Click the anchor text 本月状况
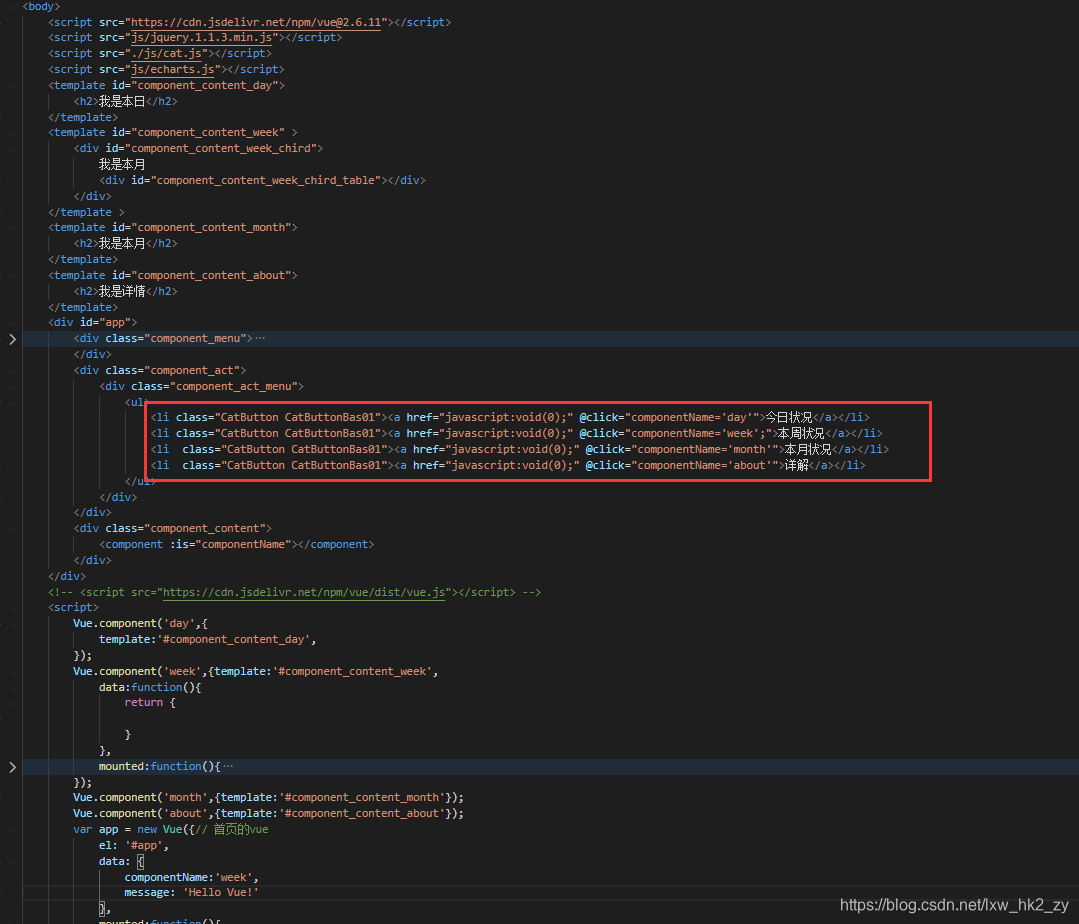Image resolution: width=1079 pixels, height=924 pixels. (809, 449)
